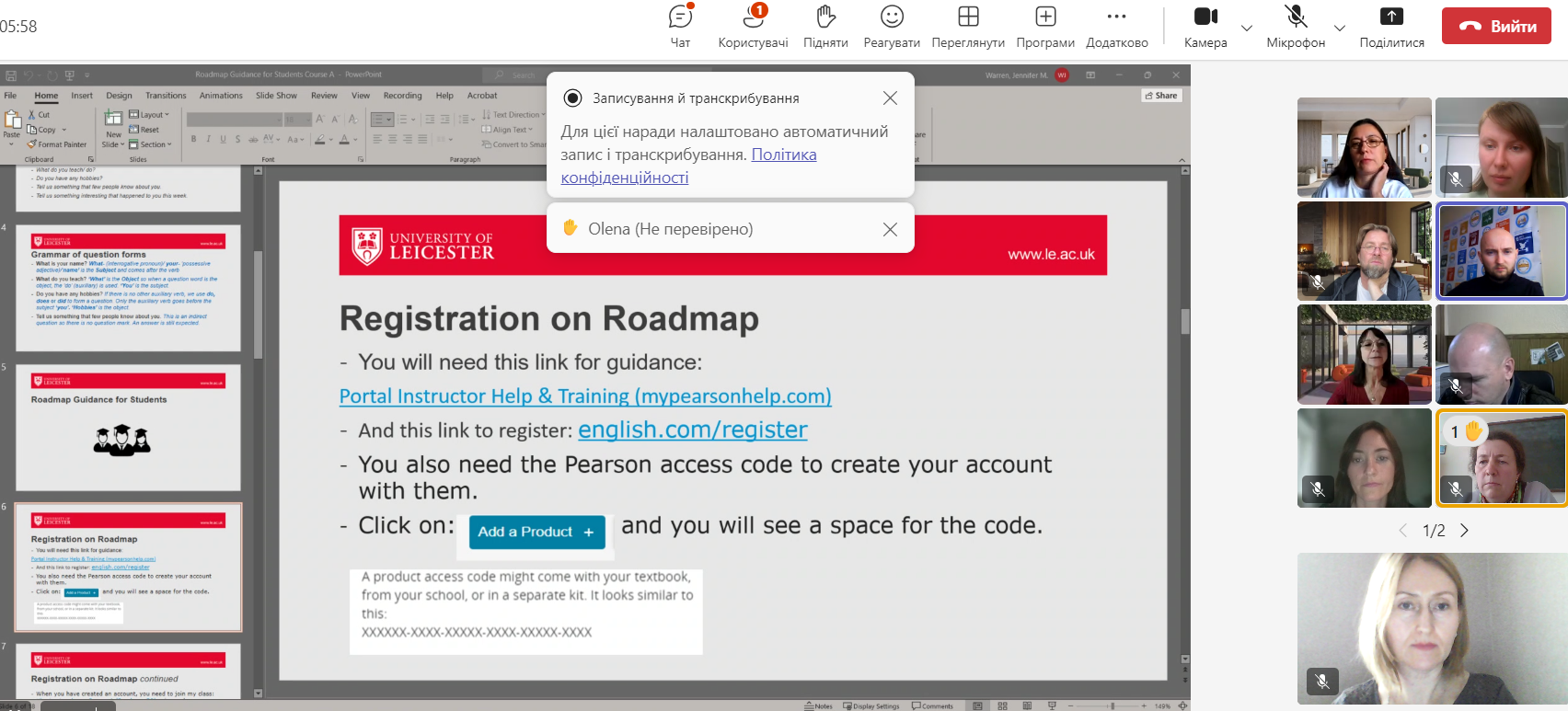Image resolution: width=1568 pixels, height=711 pixels.
Task: Click the Start From Beginning presentation icon
Action: (69, 75)
